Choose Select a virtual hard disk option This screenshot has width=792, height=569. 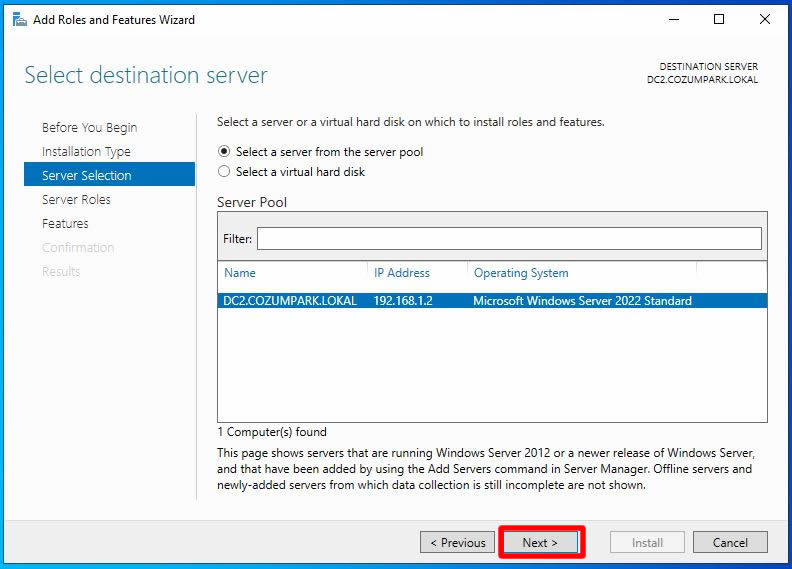pyautogui.click(x=224, y=172)
